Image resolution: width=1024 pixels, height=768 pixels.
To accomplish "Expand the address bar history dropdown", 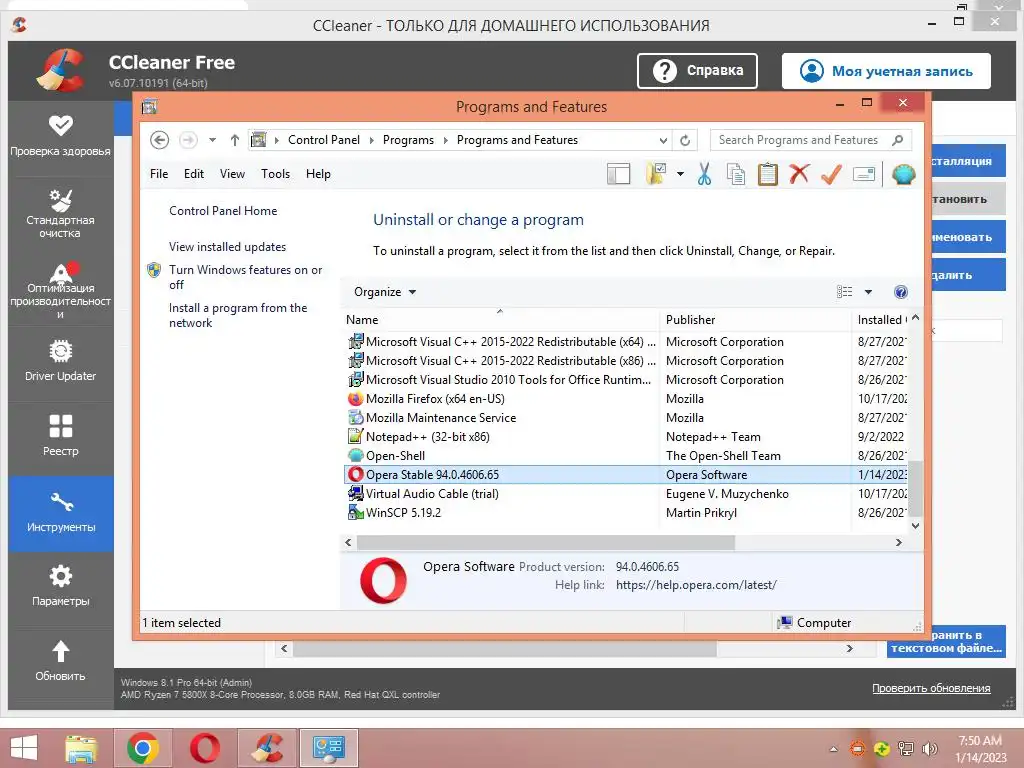I will tap(663, 140).
